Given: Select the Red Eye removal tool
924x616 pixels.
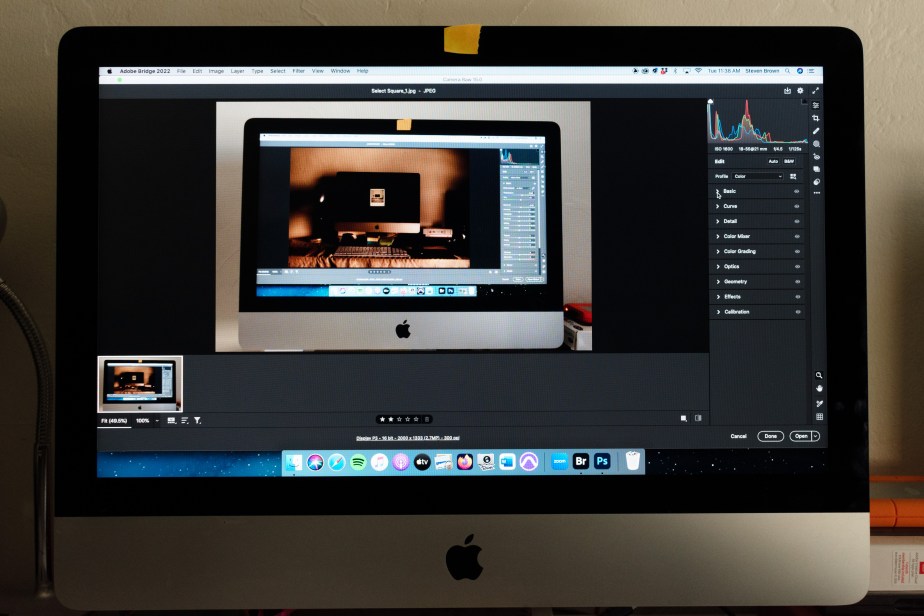Looking at the screenshot, I should click(x=816, y=157).
